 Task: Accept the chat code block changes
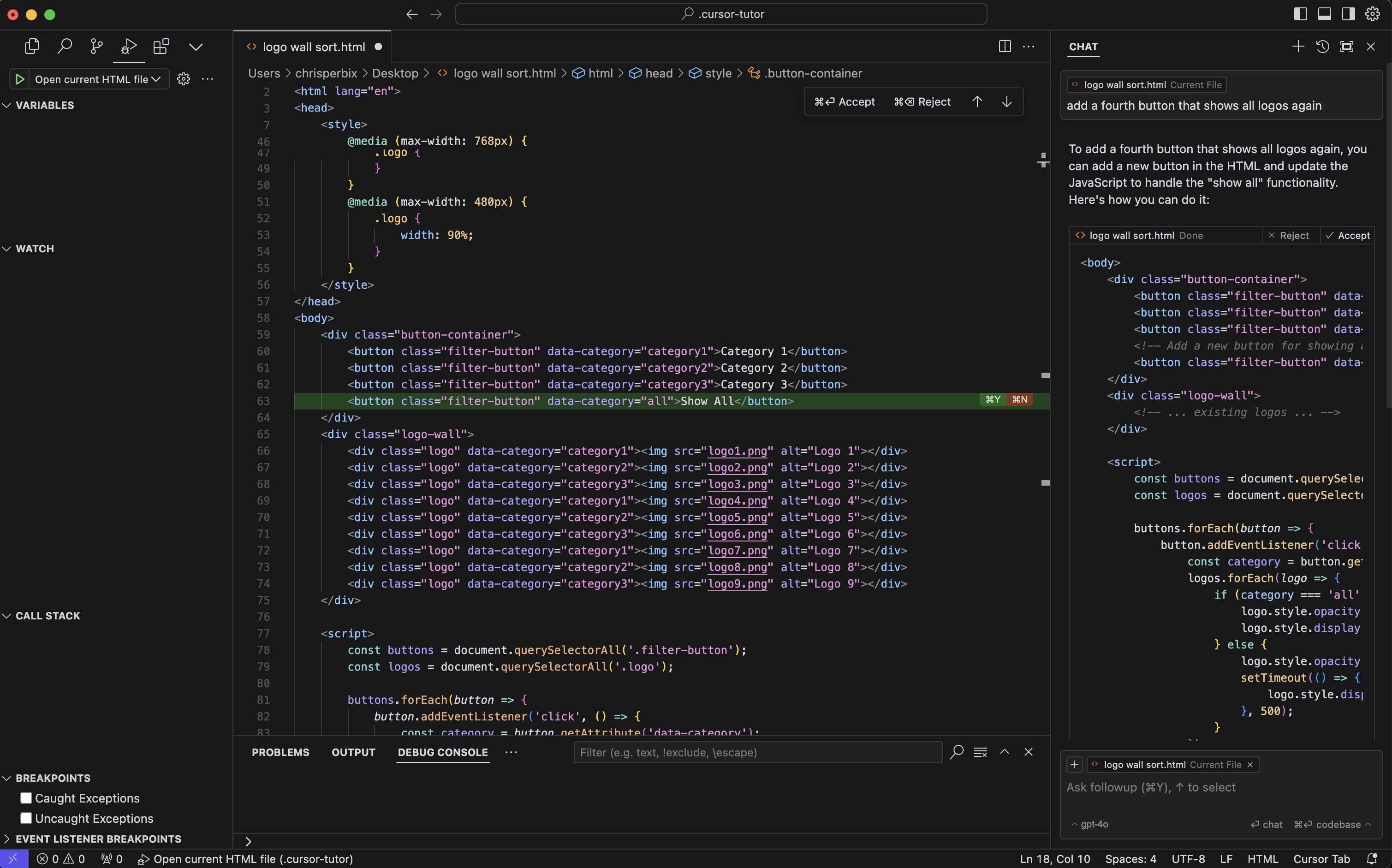pyautogui.click(x=1348, y=235)
